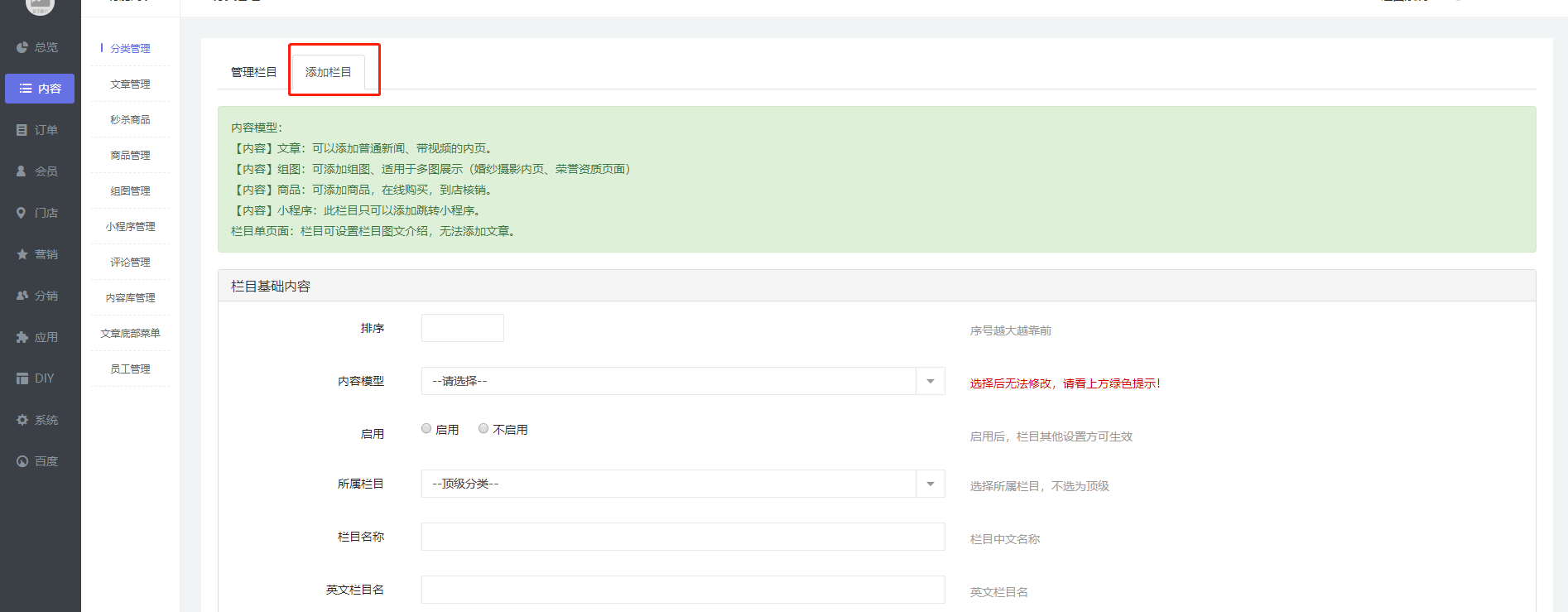The height and width of the screenshot is (612, 1568).
Task: Click the arrow of 内容模型 select
Action: 931,381
